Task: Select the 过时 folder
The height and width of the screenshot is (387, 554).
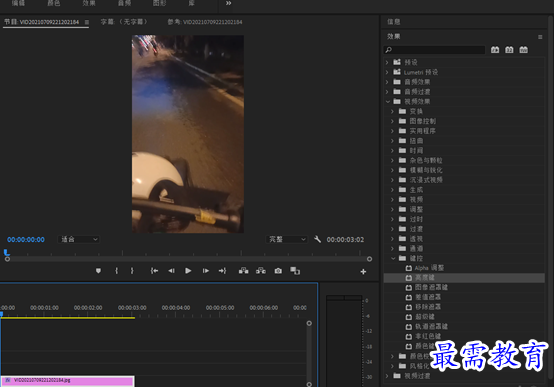Action: (416, 219)
